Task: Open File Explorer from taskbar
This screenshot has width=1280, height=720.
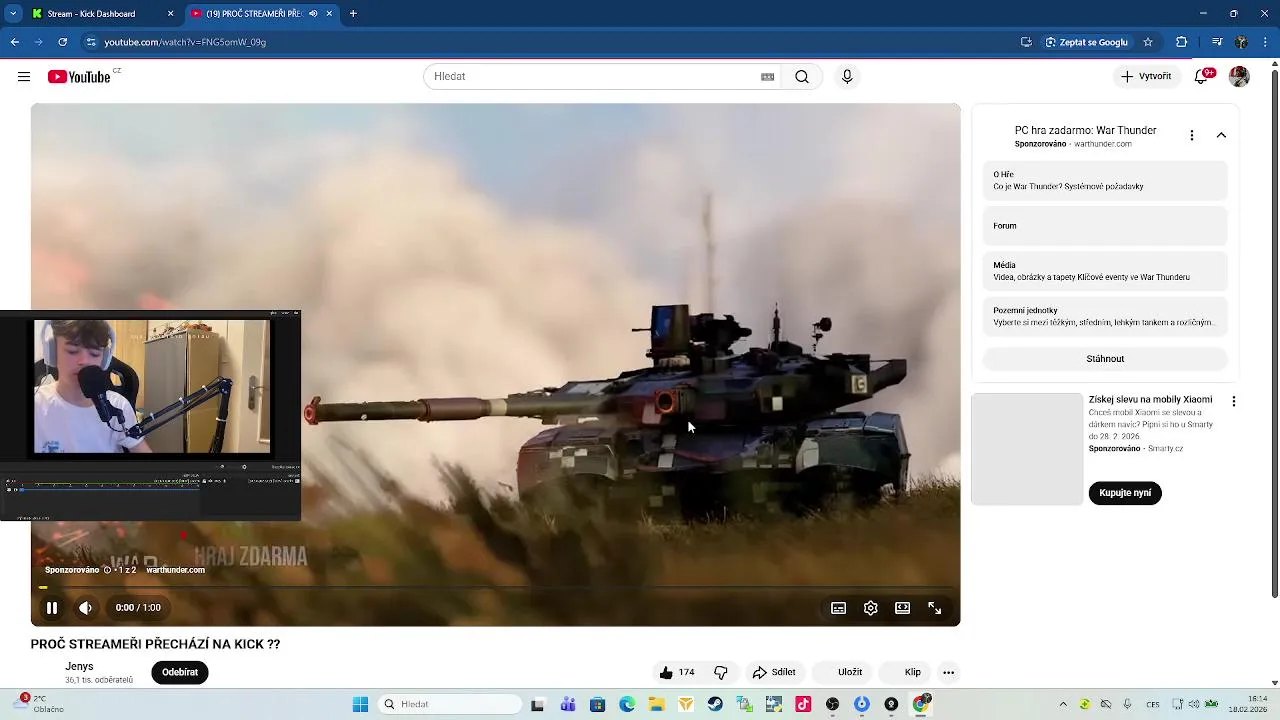Action: point(656,705)
